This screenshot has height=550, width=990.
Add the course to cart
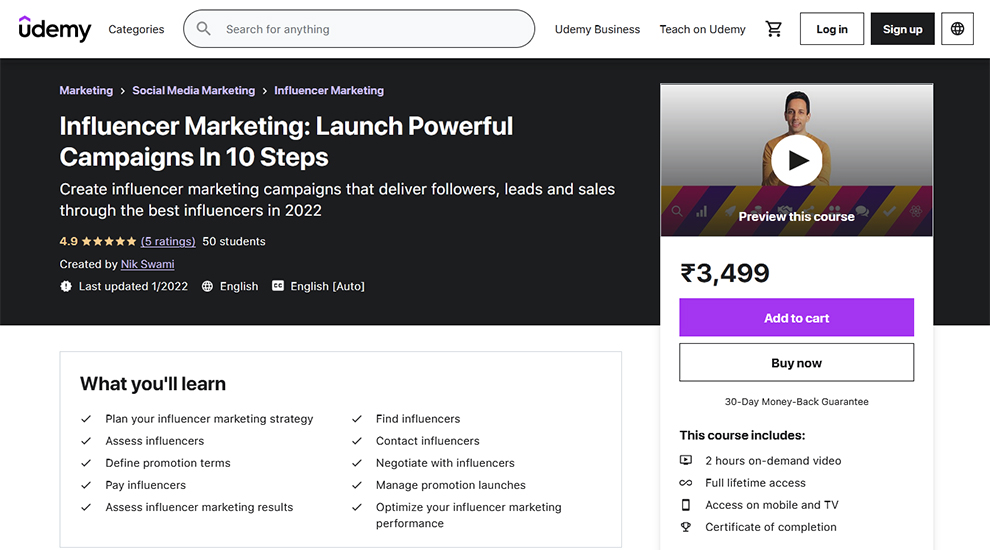(x=796, y=318)
